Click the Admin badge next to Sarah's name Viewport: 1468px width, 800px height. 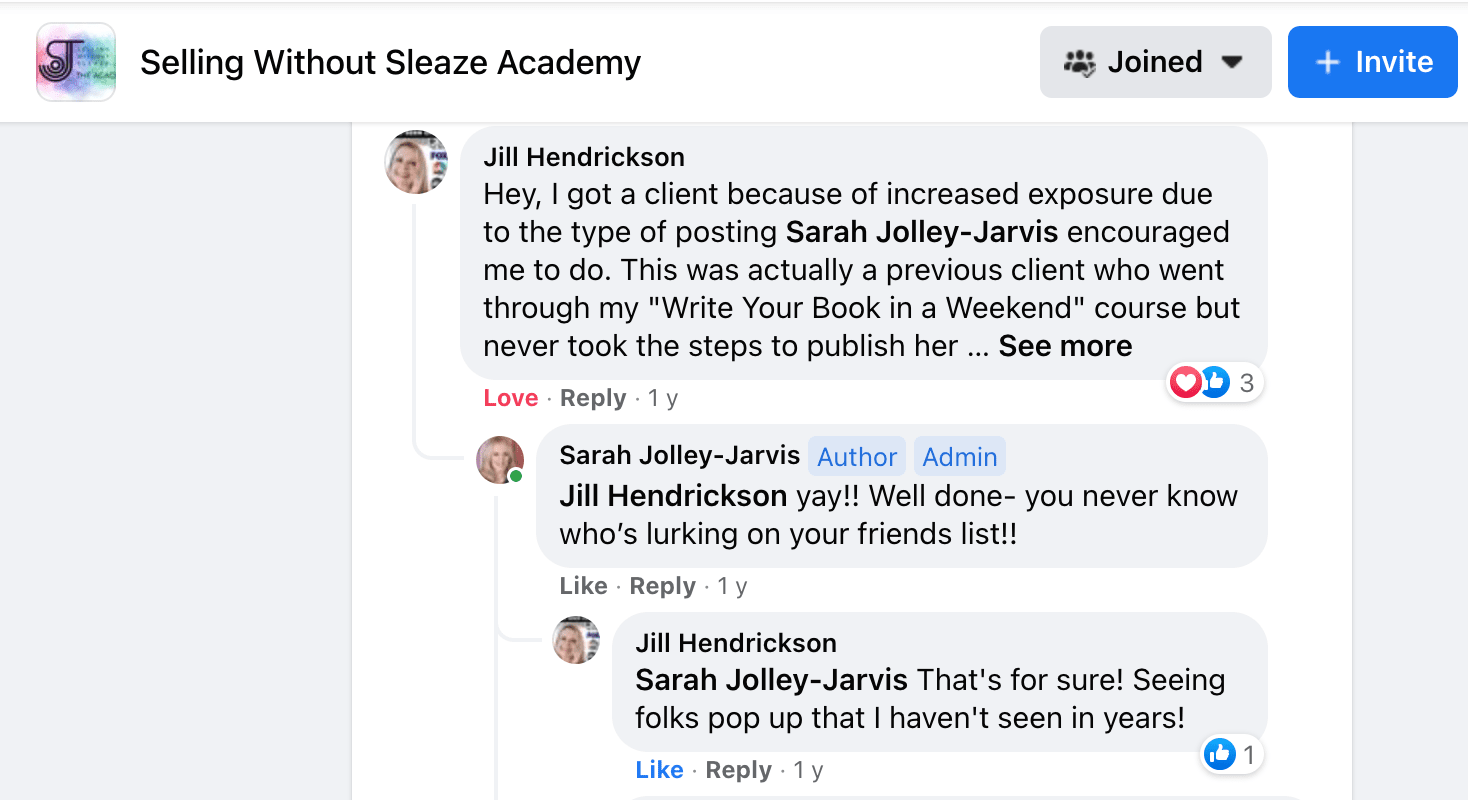pyautogui.click(x=959, y=457)
